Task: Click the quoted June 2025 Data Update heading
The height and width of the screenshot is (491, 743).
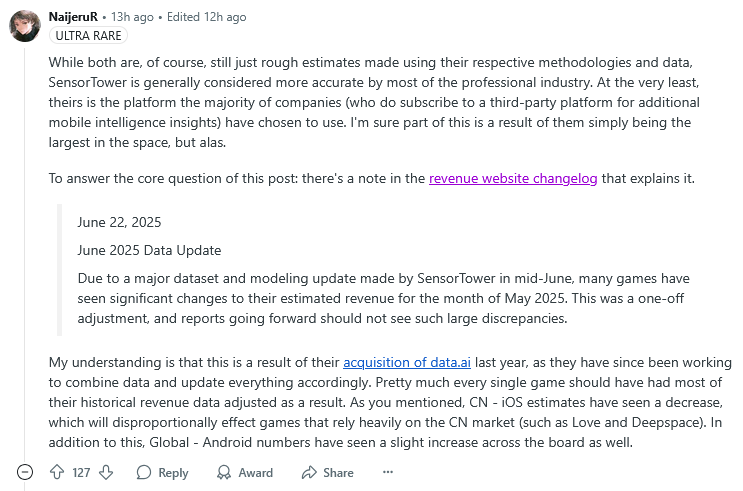Action: click(149, 250)
